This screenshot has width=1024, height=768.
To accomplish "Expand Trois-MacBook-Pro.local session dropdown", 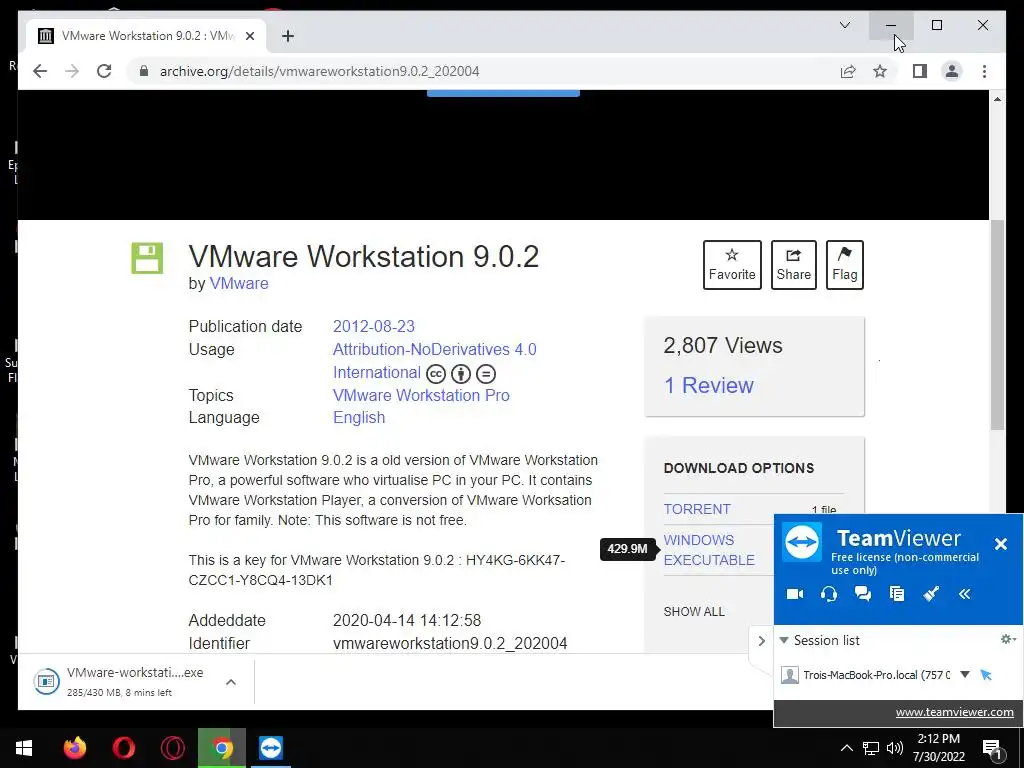I will click(x=965, y=675).
